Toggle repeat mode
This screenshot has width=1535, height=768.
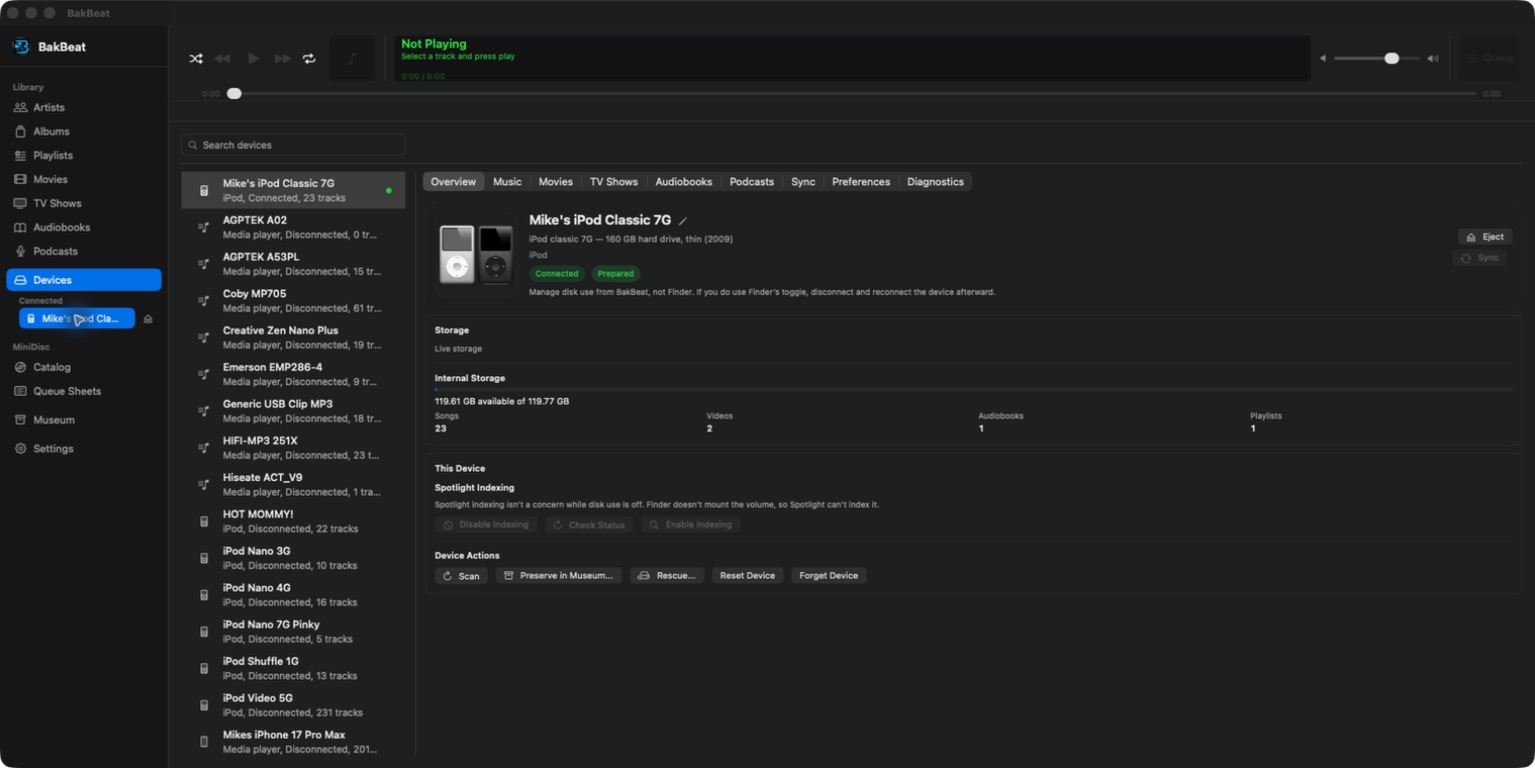point(309,59)
